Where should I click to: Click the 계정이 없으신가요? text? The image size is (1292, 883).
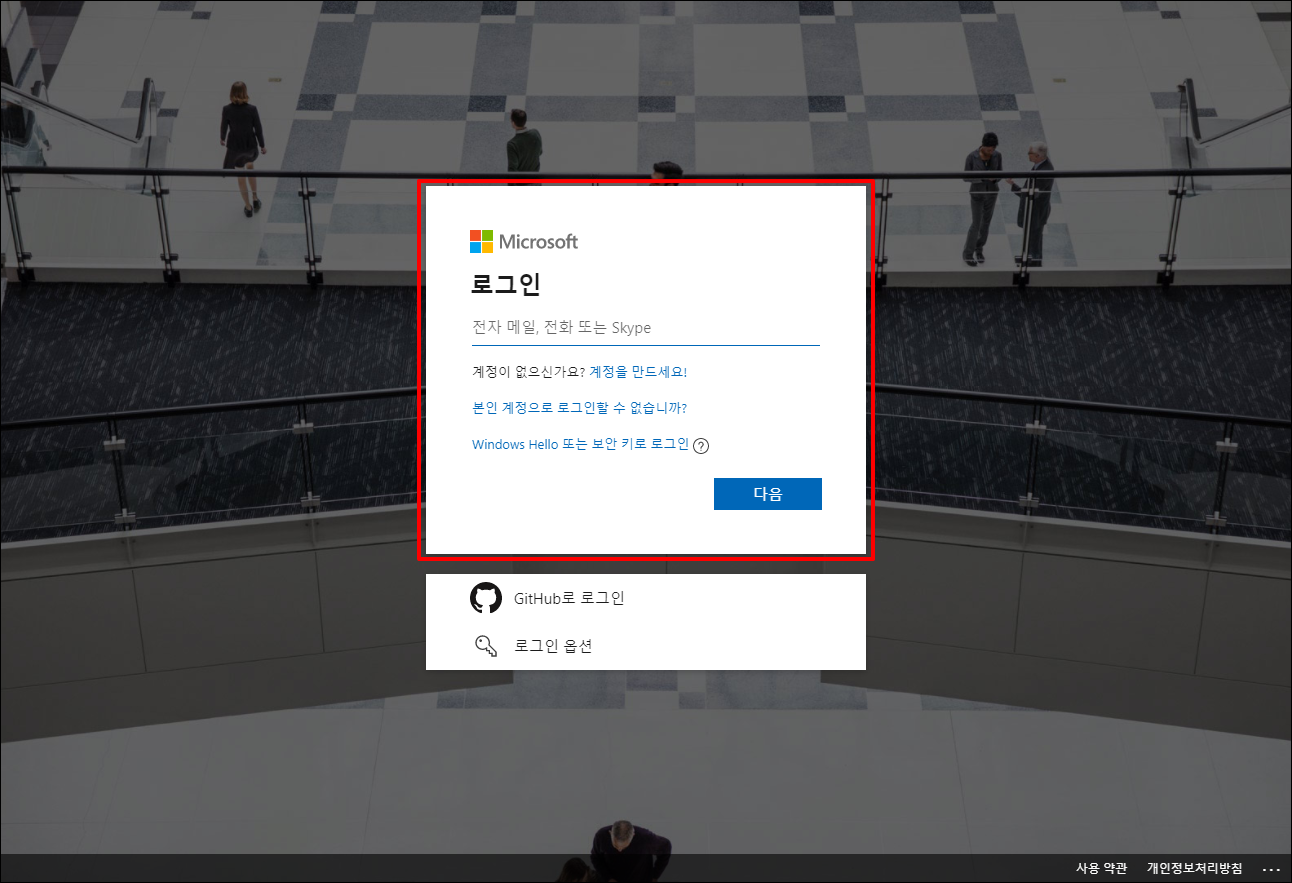[x=528, y=371]
